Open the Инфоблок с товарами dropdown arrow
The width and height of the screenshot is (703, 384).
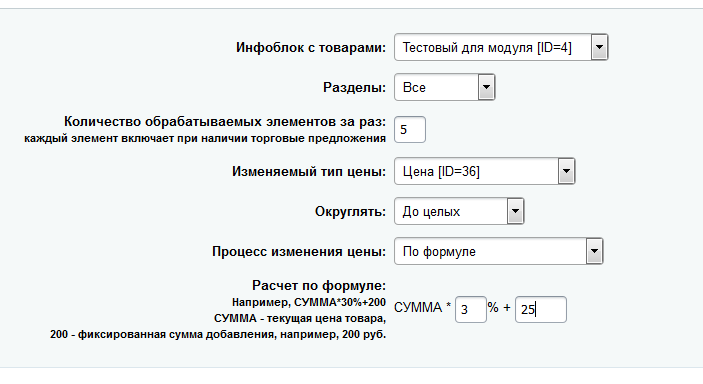pos(599,47)
